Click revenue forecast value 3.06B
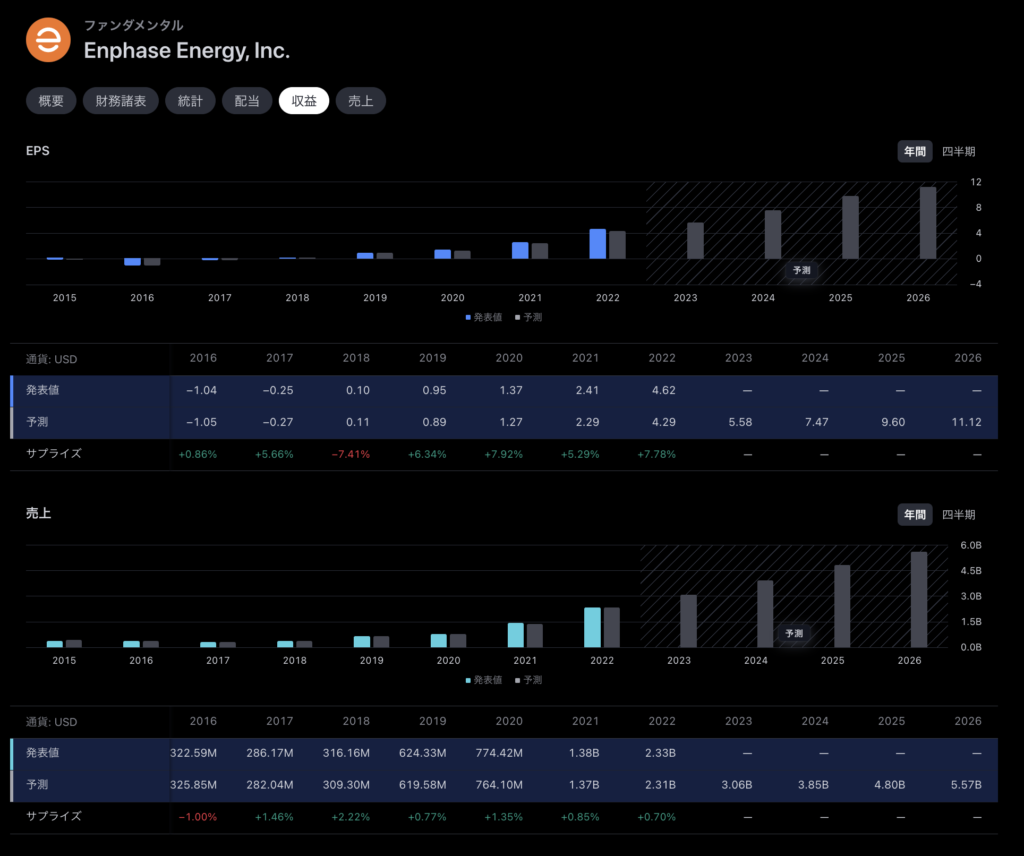The image size is (1024, 856). [737, 784]
